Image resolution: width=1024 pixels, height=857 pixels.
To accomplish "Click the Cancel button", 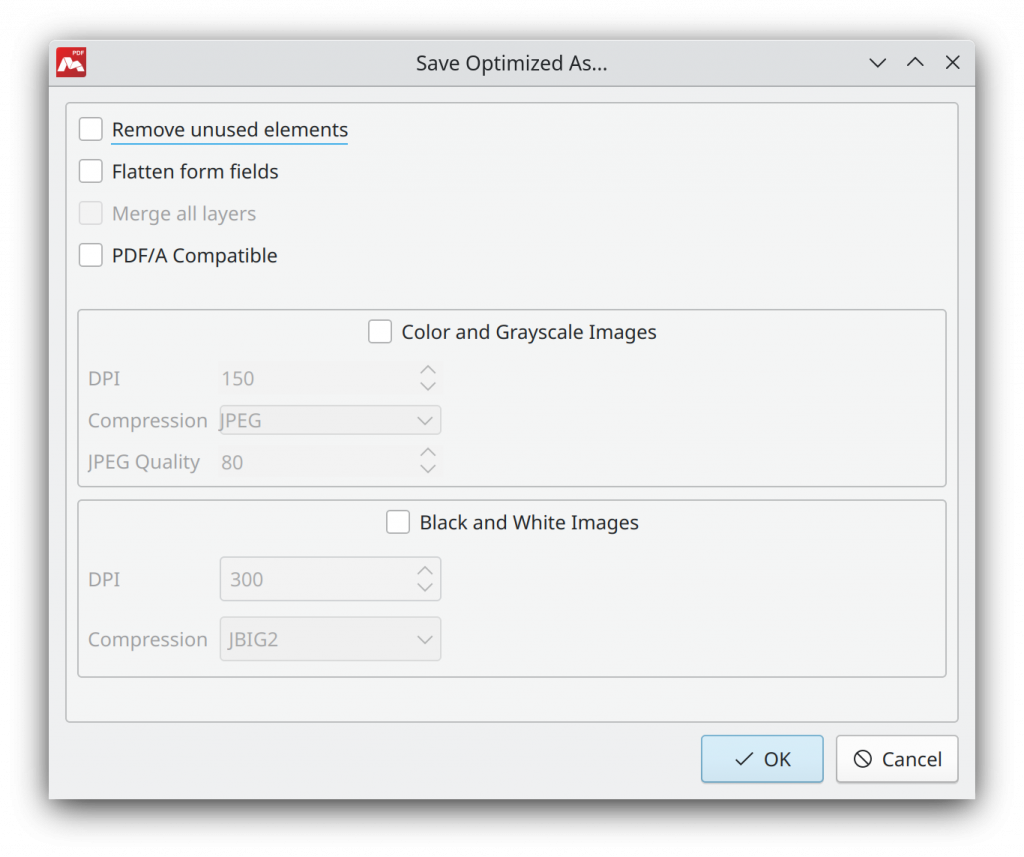I will point(897,759).
